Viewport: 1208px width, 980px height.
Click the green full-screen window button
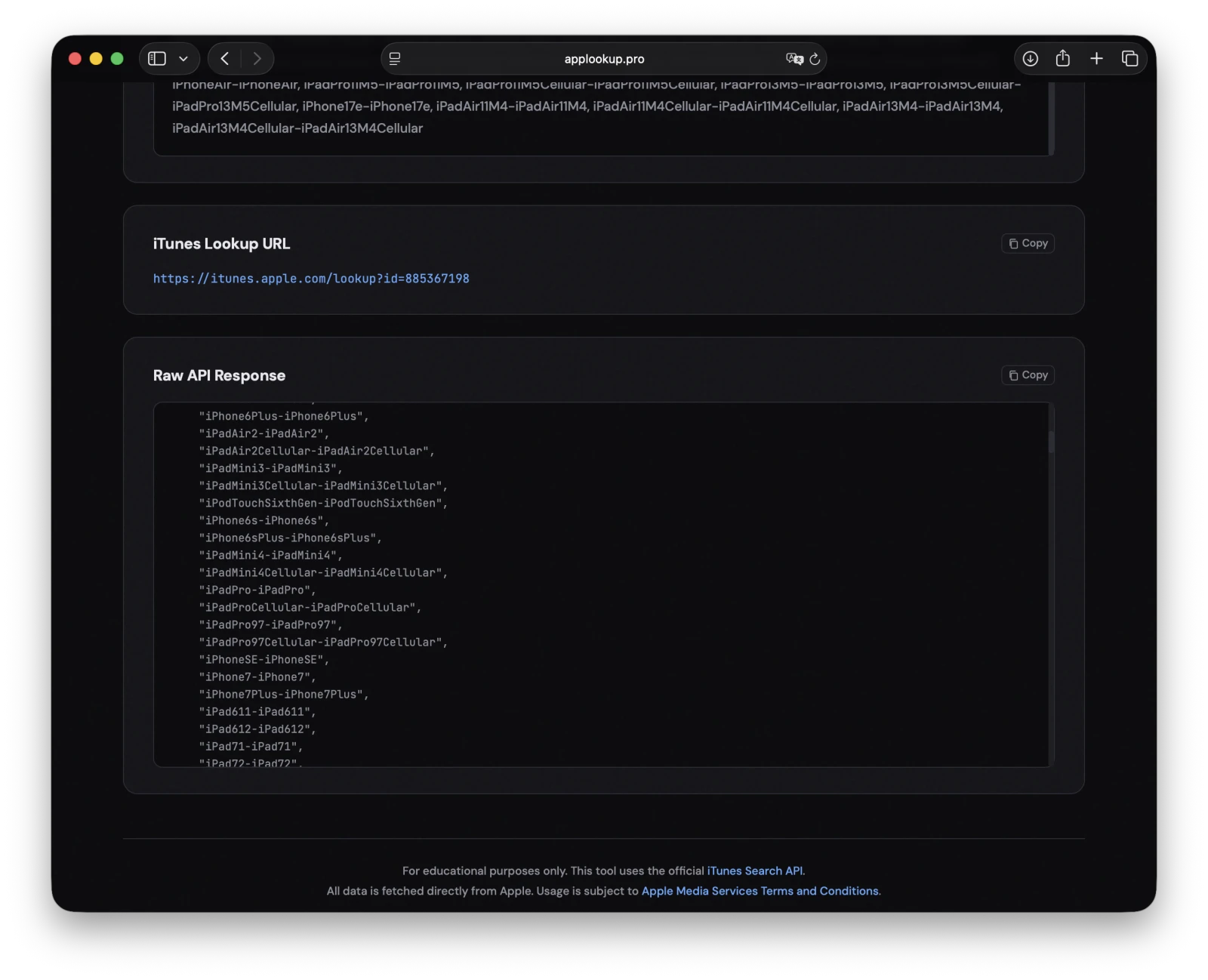pos(117,59)
